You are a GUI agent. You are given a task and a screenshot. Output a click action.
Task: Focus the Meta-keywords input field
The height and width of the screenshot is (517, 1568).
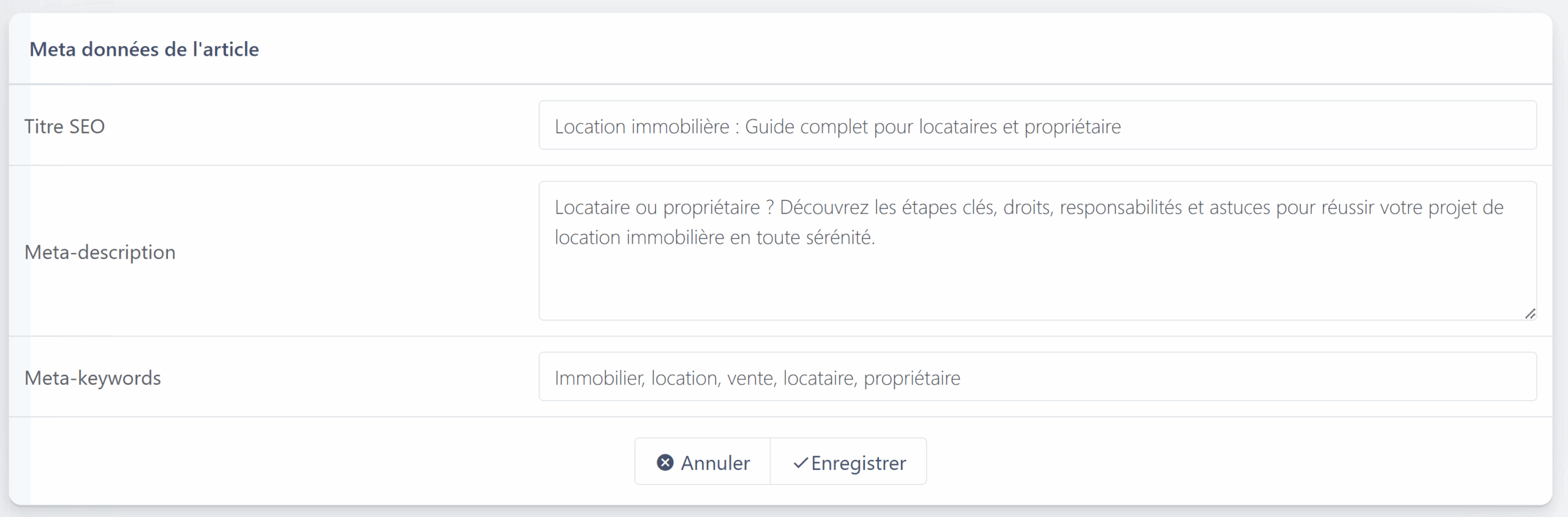click(1038, 377)
